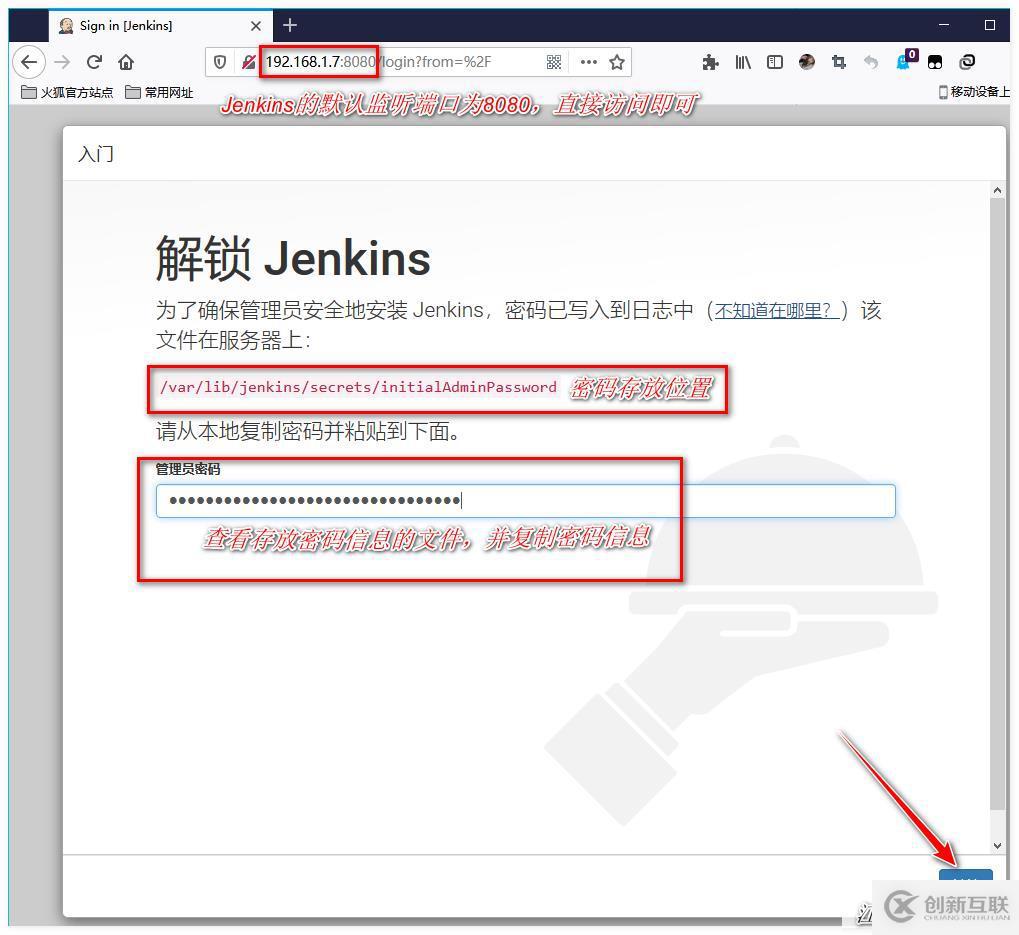Image resolution: width=1019 pixels, height=935 pixels.
Task: Reload the Jenkins sign-in page
Action: pyautogui.click(x=94, y=62)
